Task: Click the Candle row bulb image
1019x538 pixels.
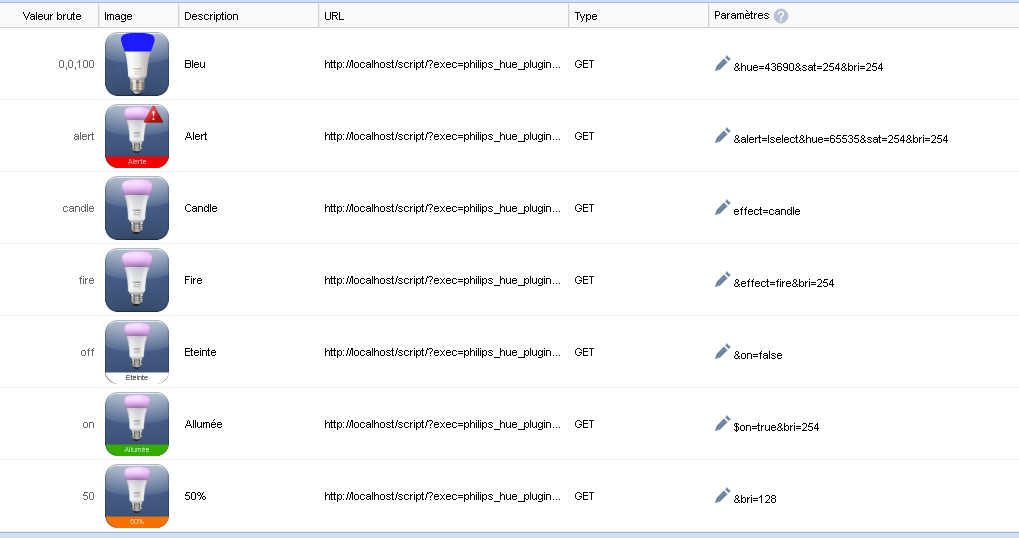Action: [137, 209]
